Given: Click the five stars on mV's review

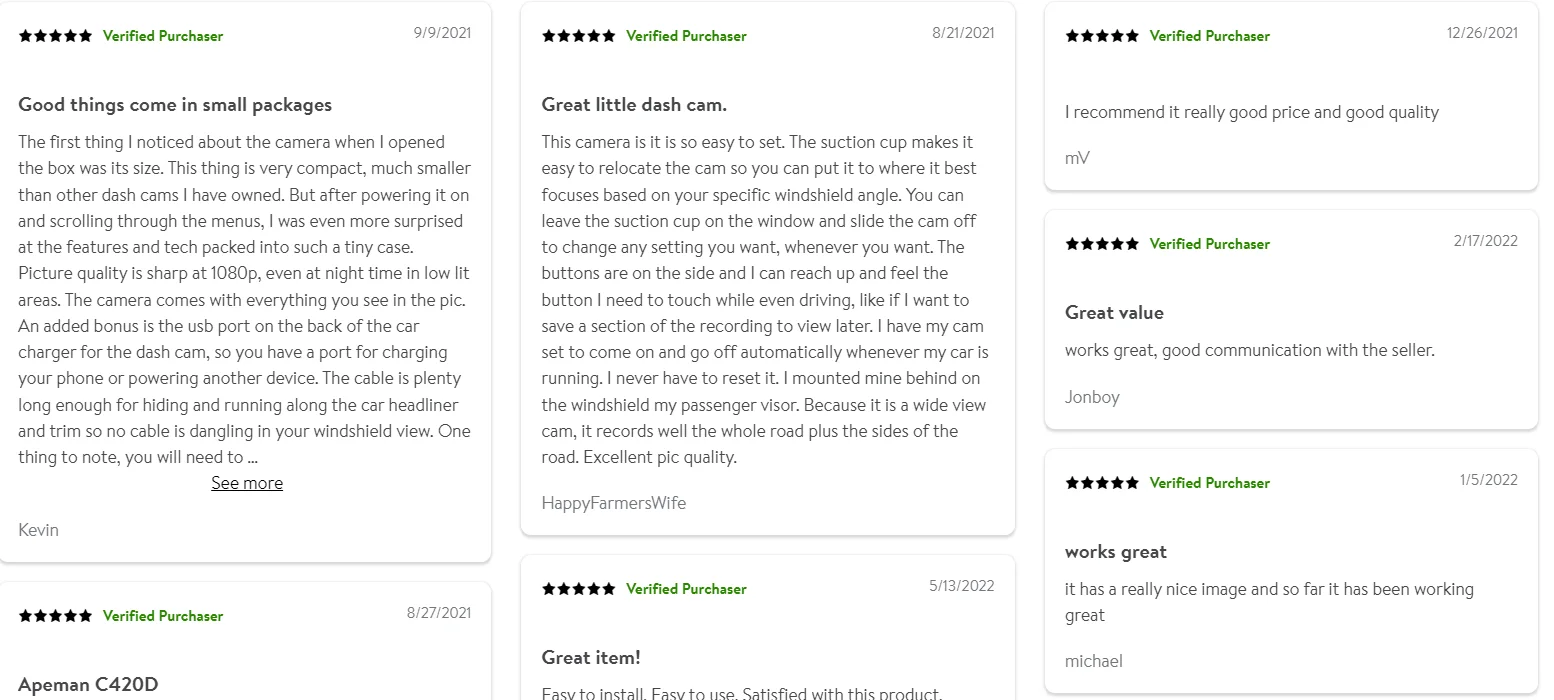Looking at the screenshot, I should click(x=1102, y=36).
